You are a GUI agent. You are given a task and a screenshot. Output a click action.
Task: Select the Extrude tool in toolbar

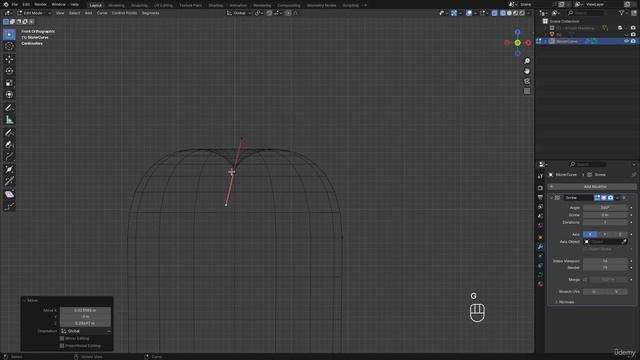tap(9, 157)
